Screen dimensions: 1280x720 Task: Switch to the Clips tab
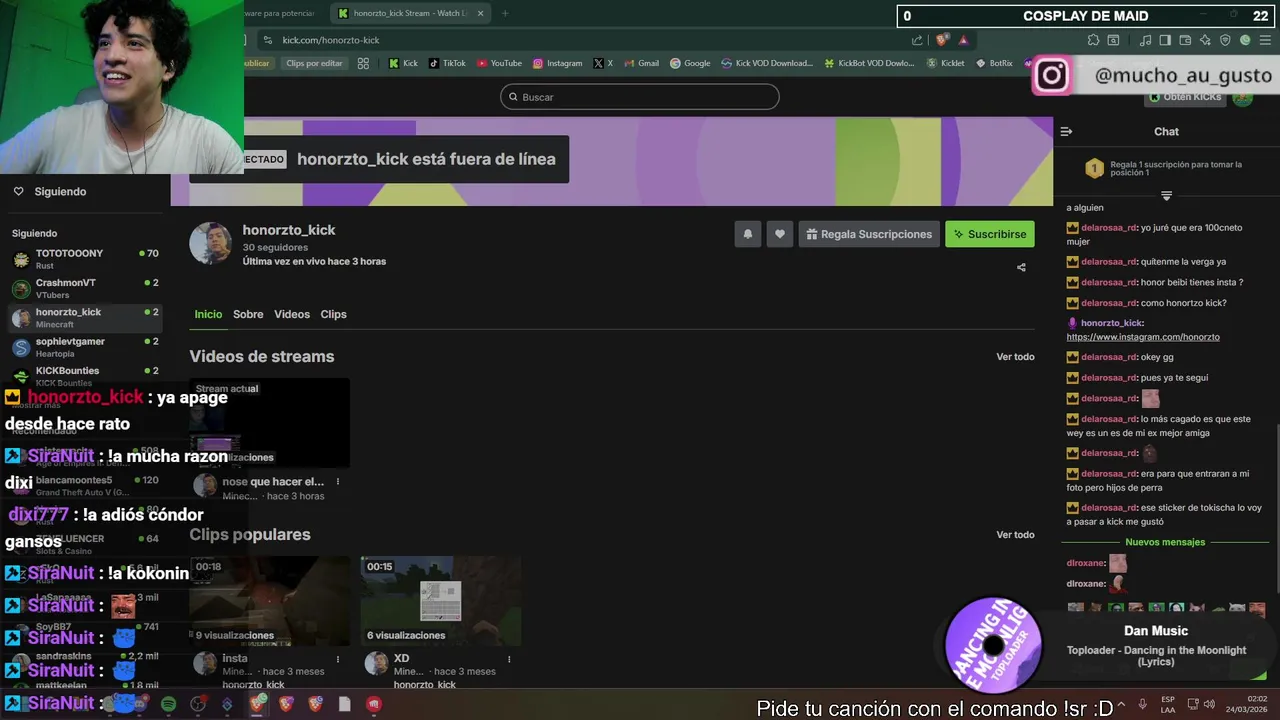click(x=333, y=314)
